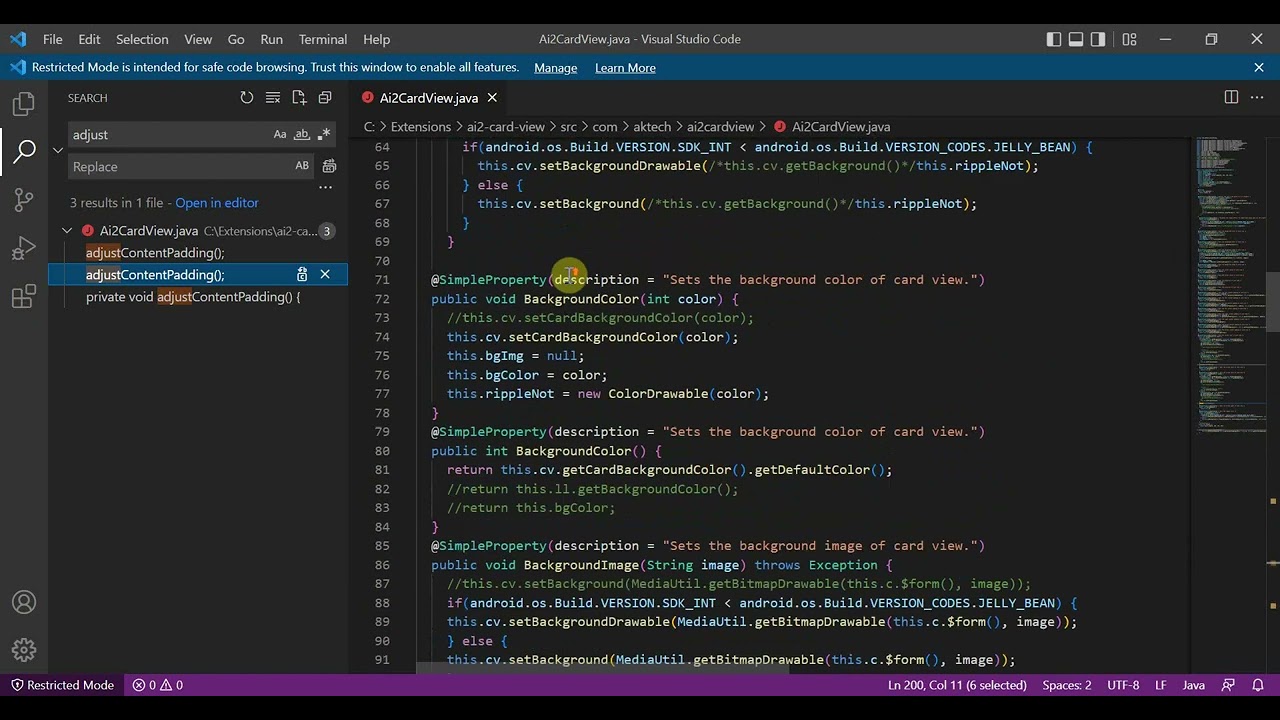Open the Explorer view in the activity bar
Image resolution: width=1280 pixels, height=720 pixels.
(x=24, y=104)
